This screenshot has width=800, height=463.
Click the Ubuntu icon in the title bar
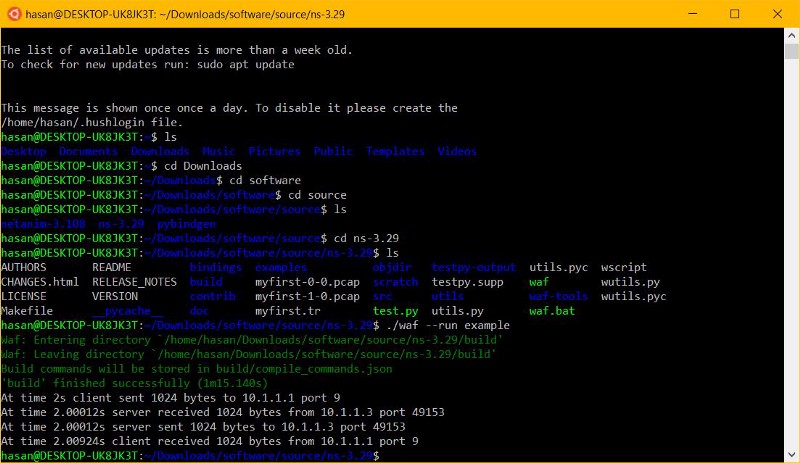tap(13, 14)
